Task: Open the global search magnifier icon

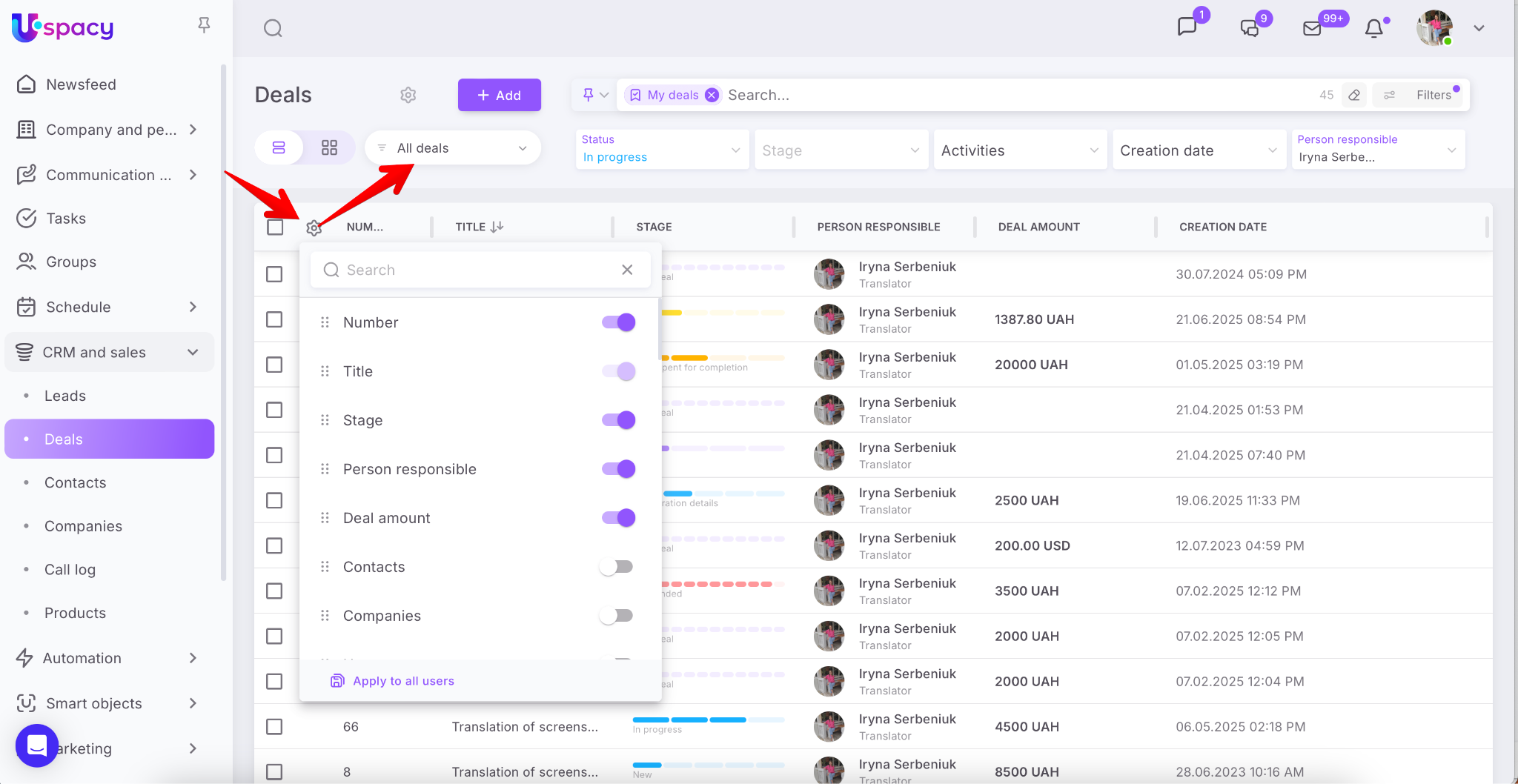Action: pyautogui.click(x=273, y=28)
